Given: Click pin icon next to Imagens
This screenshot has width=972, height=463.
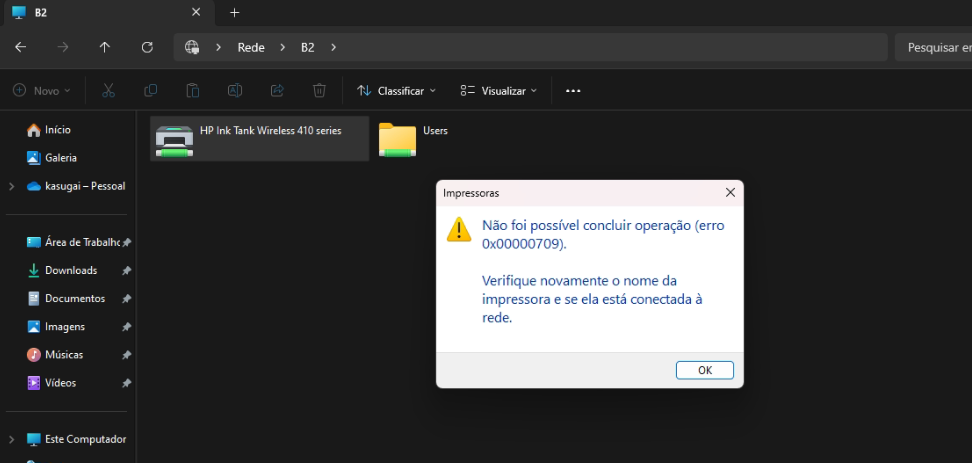Looking at the screenshot, I should pos(126,327).
